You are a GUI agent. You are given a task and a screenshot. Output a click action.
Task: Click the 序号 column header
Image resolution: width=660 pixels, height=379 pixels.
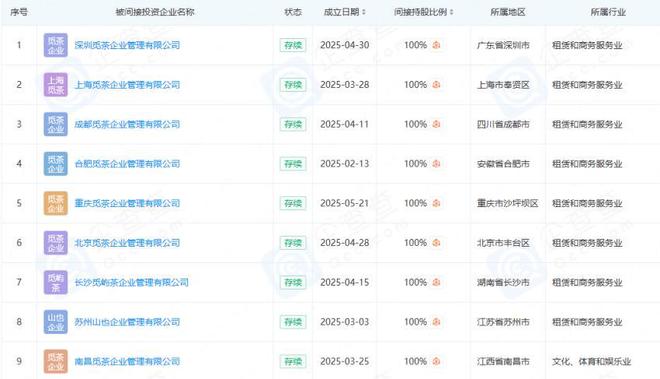click(19, 12)
